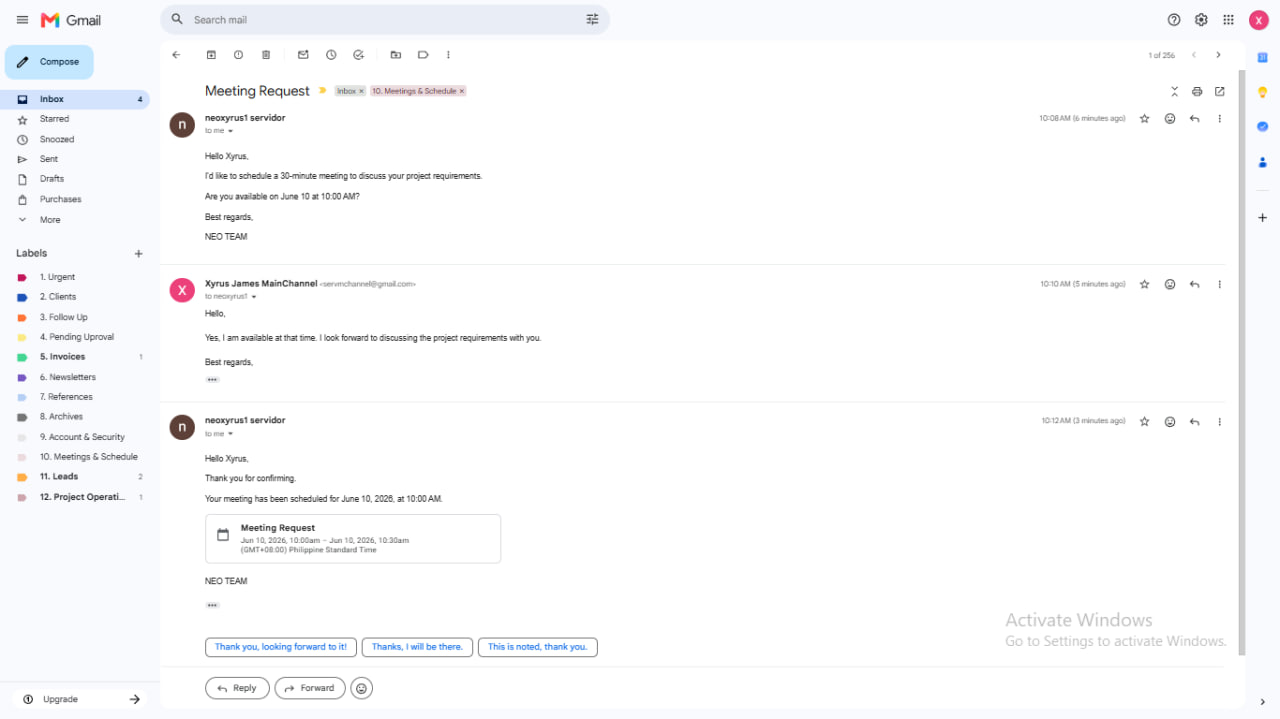Show details dropdown for first 'to me'
Image resolution: width=1280 pixels, height=719 pixels.
(x=230, y=131)
